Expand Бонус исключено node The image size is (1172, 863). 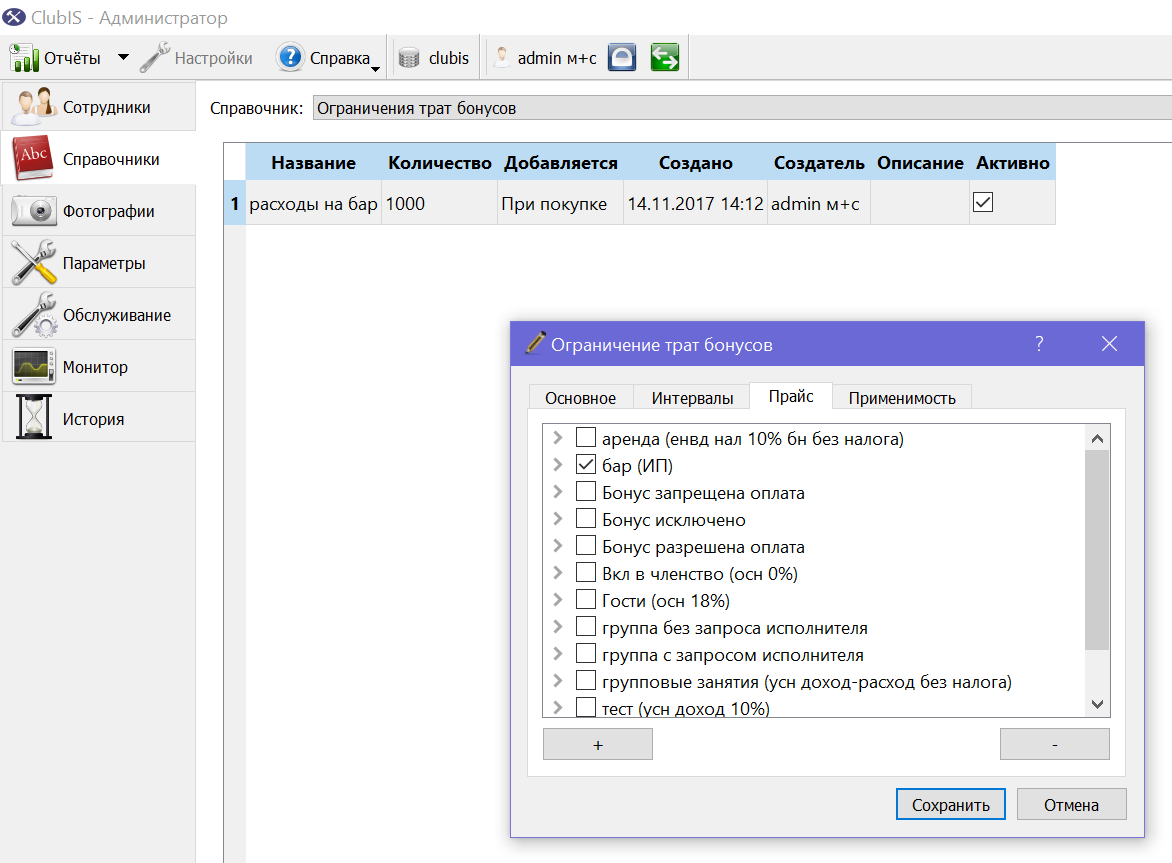click(558, 518)
